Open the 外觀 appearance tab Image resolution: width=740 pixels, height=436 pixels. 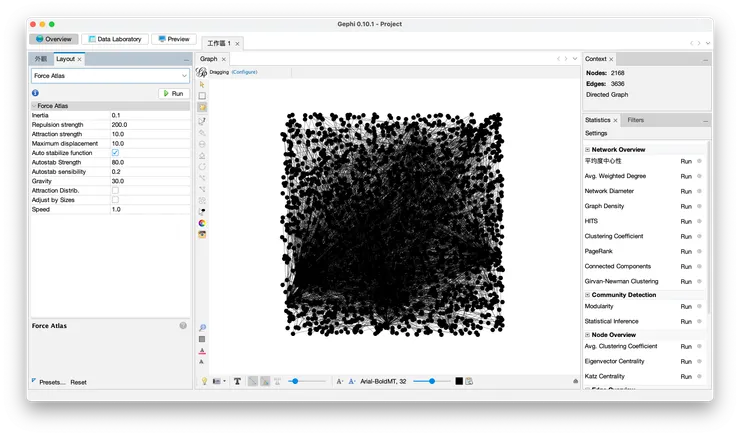point(41,59)
